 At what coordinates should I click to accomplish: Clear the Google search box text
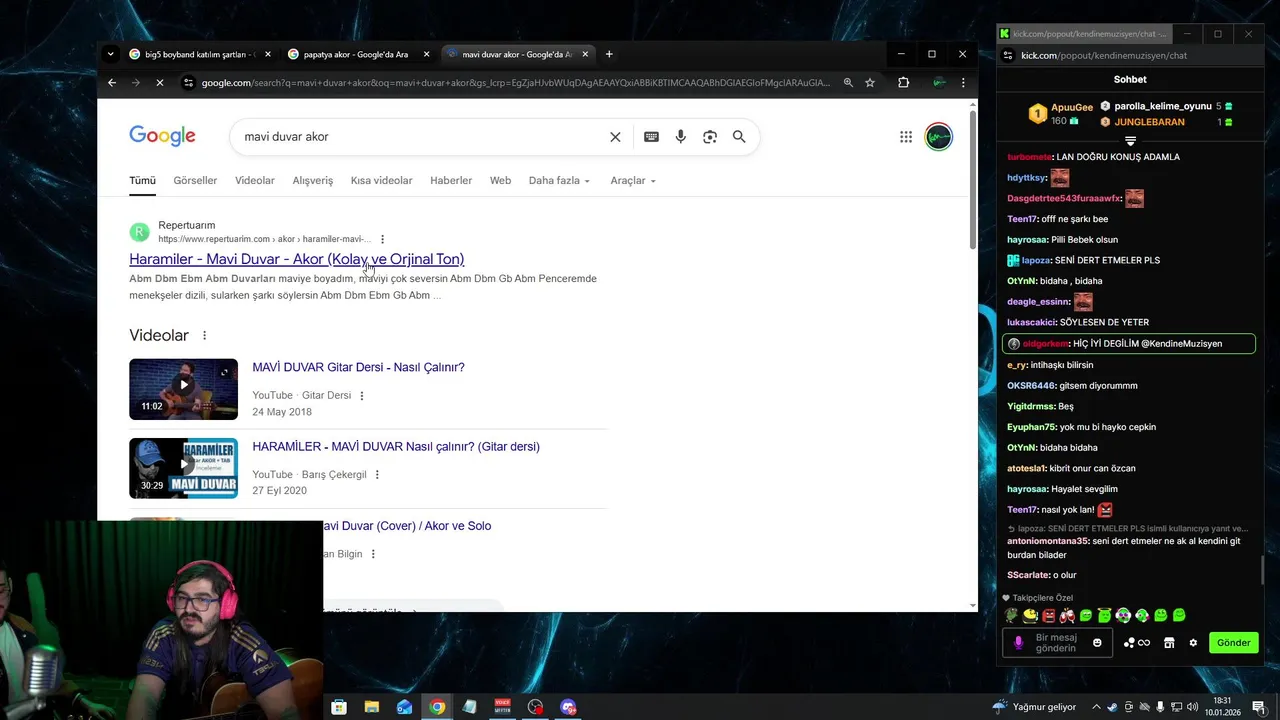(x=615, y=137)
